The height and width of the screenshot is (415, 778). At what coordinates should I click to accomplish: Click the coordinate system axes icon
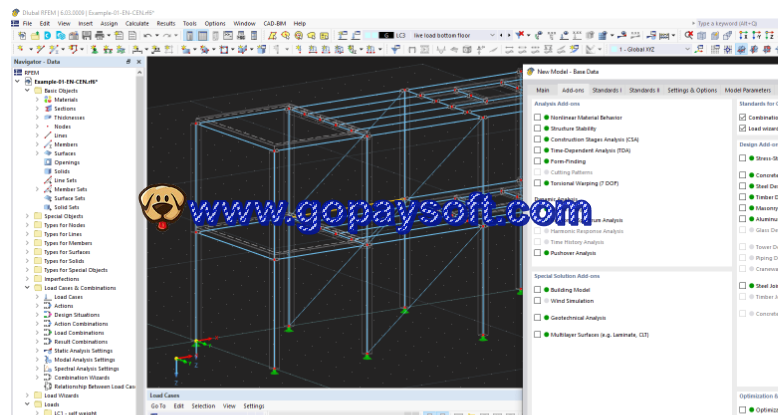(x=699, y=49)
